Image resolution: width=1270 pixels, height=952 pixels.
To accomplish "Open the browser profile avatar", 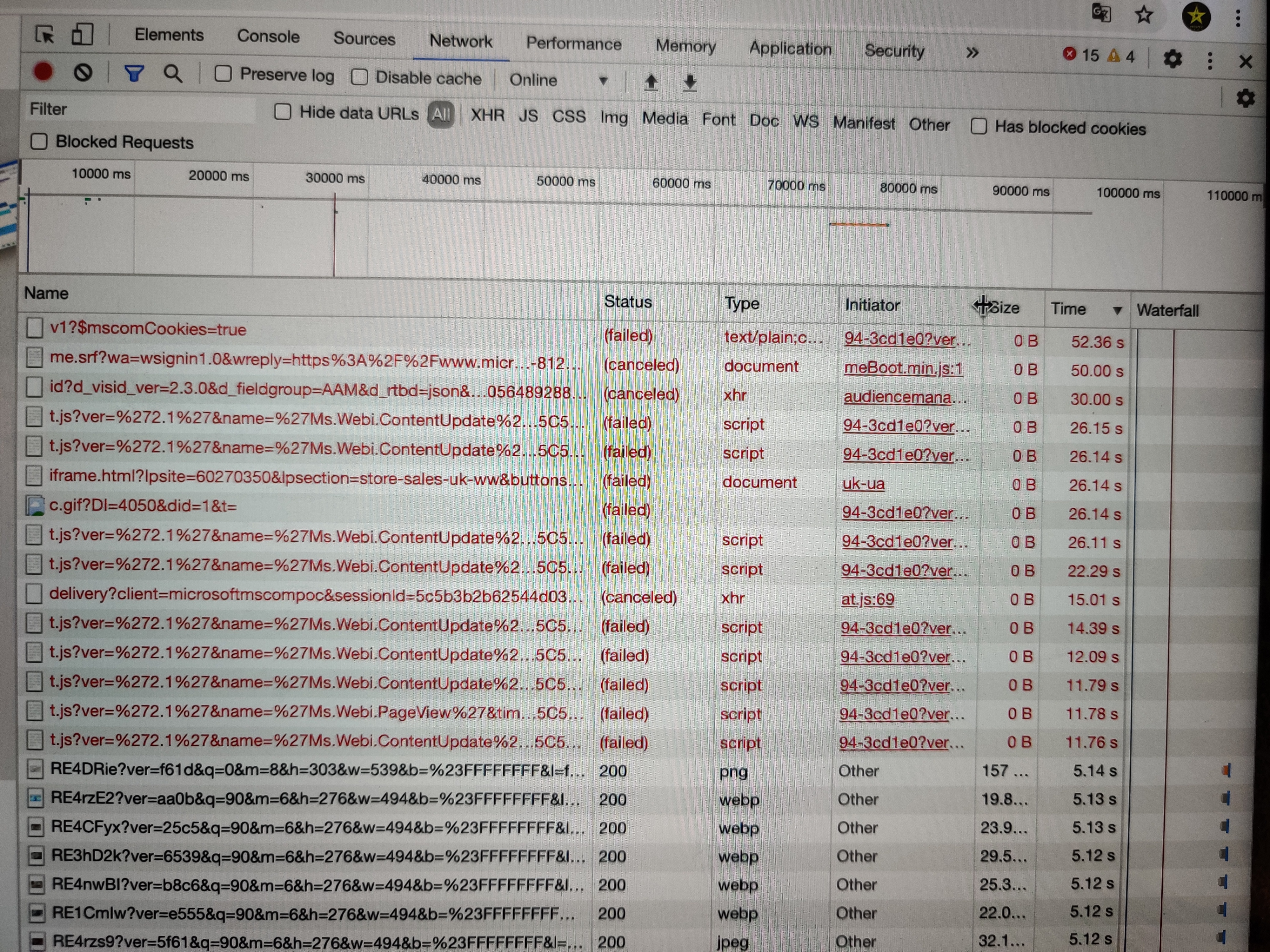I will point(1196,16).
